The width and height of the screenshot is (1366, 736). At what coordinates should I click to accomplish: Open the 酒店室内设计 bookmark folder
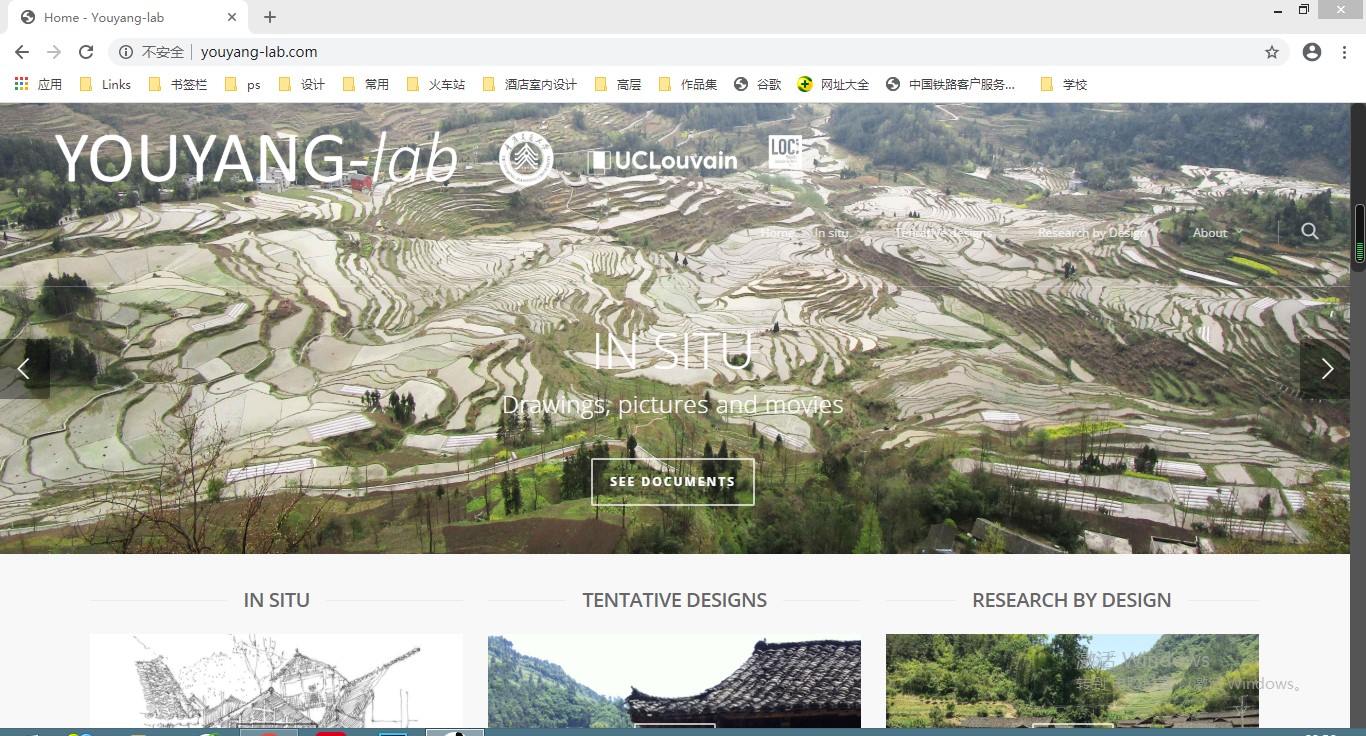529,85
